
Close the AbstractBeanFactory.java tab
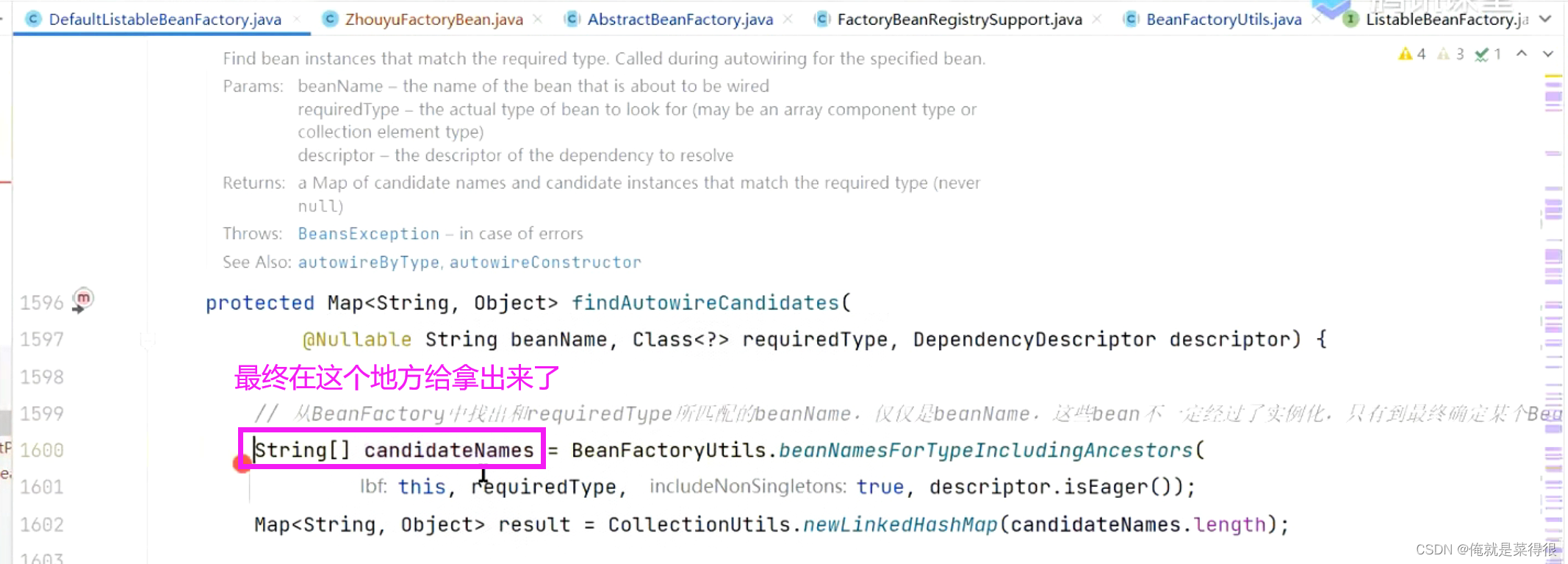pyautogui.click(x=788, y=19)
